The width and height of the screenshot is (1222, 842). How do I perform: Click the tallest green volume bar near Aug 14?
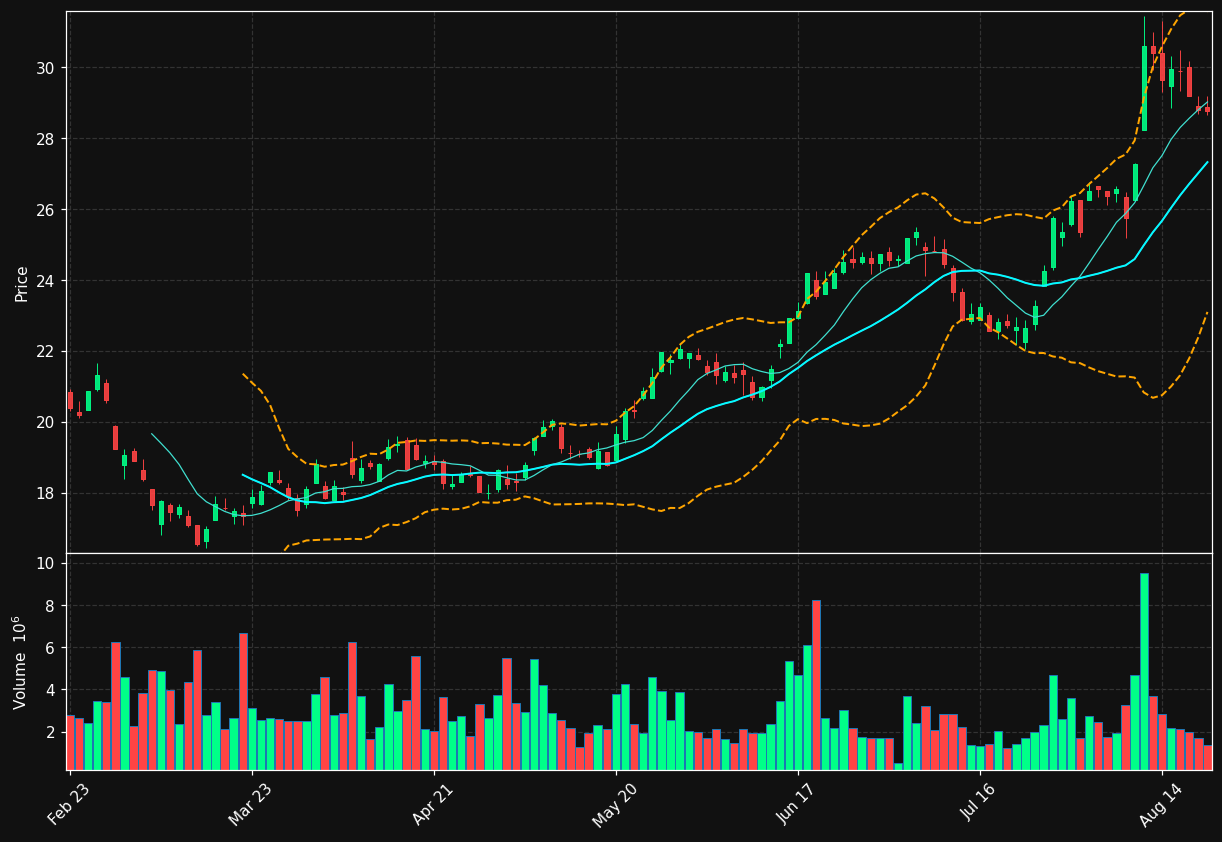point(1144,671)
